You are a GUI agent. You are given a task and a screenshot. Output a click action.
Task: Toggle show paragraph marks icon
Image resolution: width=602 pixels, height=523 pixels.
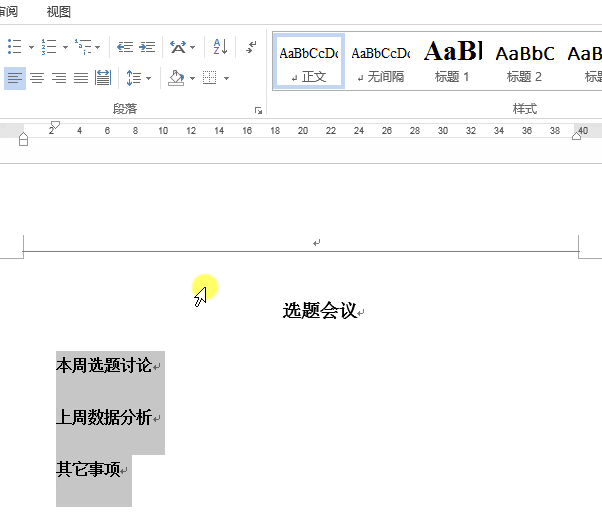[x=251, y=47]
